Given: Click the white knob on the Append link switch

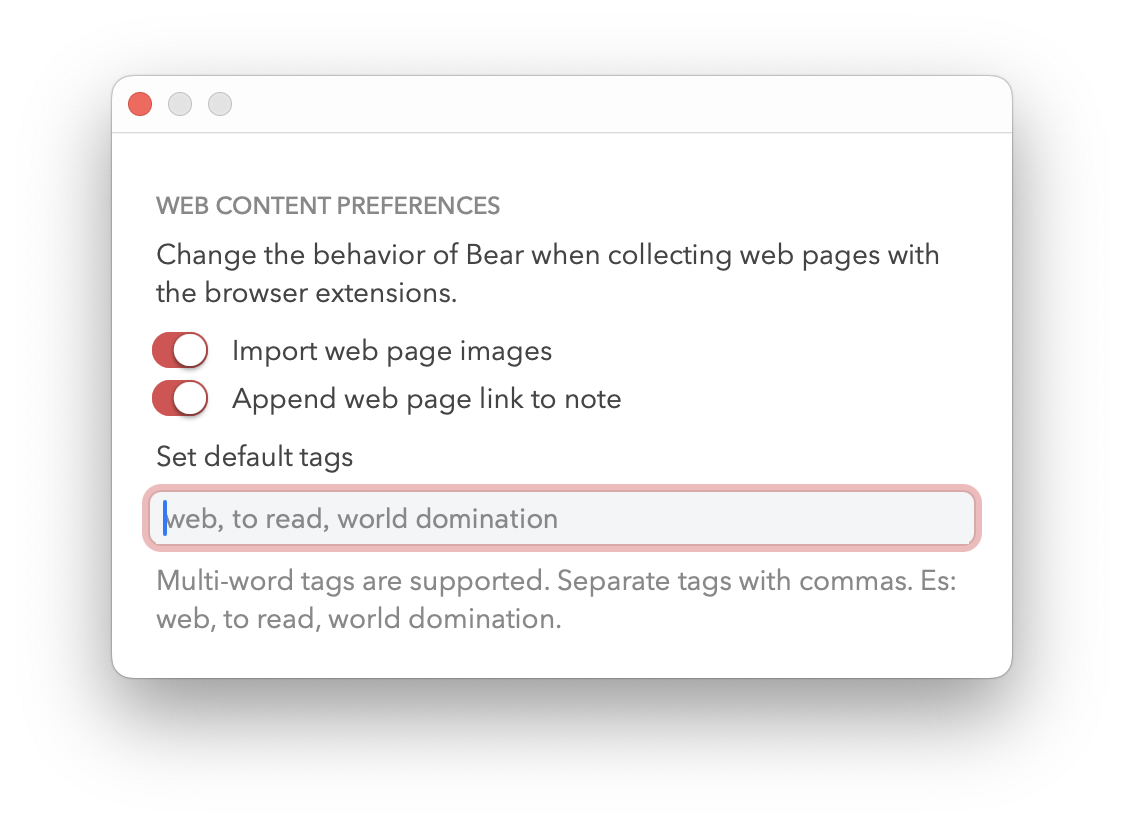Looking at the screenshot, I should point(190,399).
